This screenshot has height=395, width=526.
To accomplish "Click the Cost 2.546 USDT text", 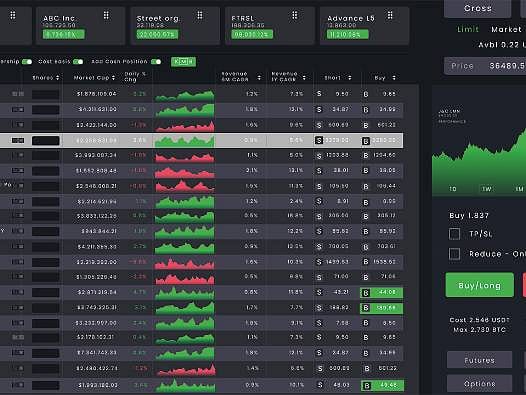I will 479,320.
